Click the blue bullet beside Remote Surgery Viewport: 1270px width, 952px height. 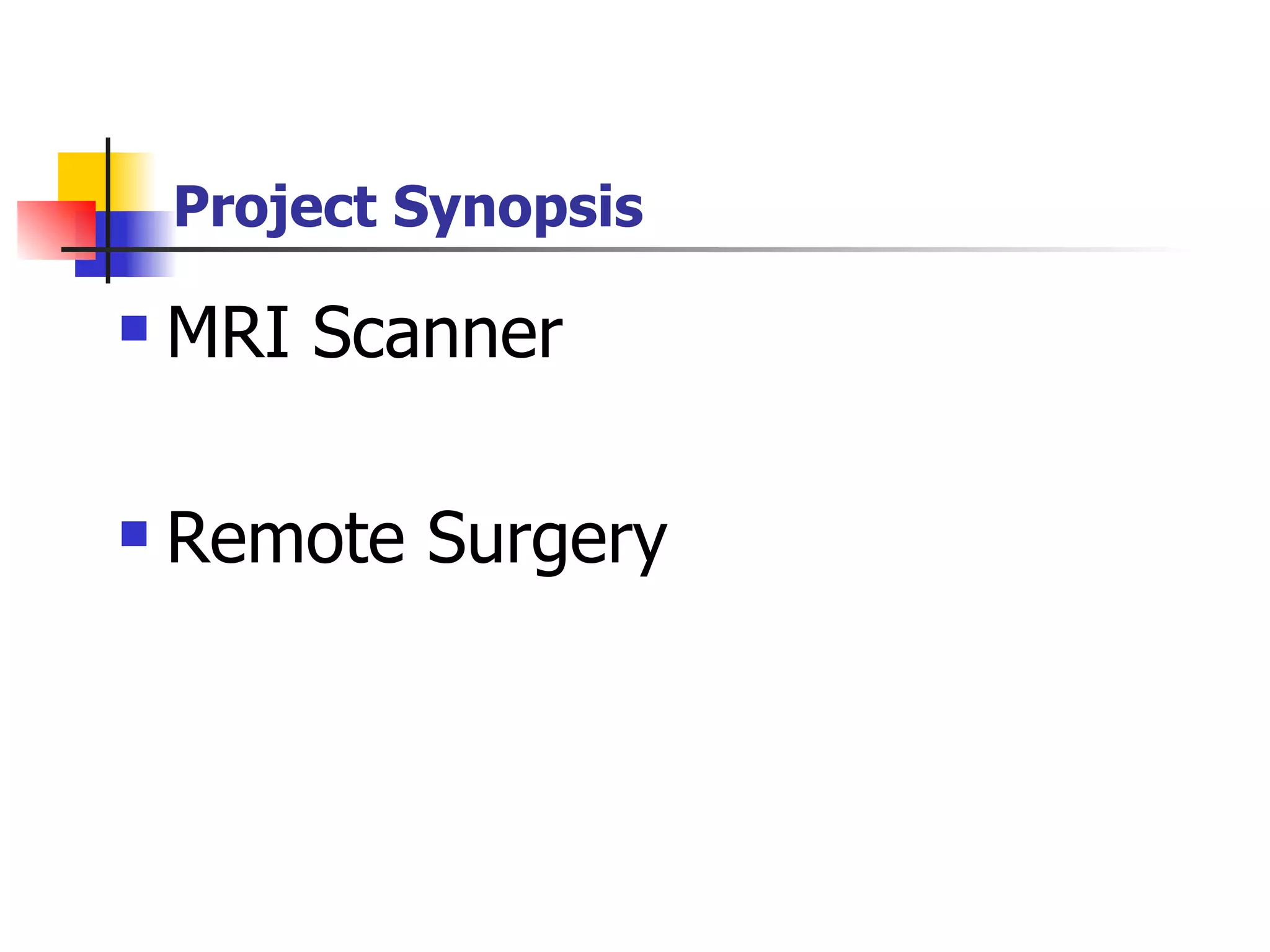[x=134, y=534]
